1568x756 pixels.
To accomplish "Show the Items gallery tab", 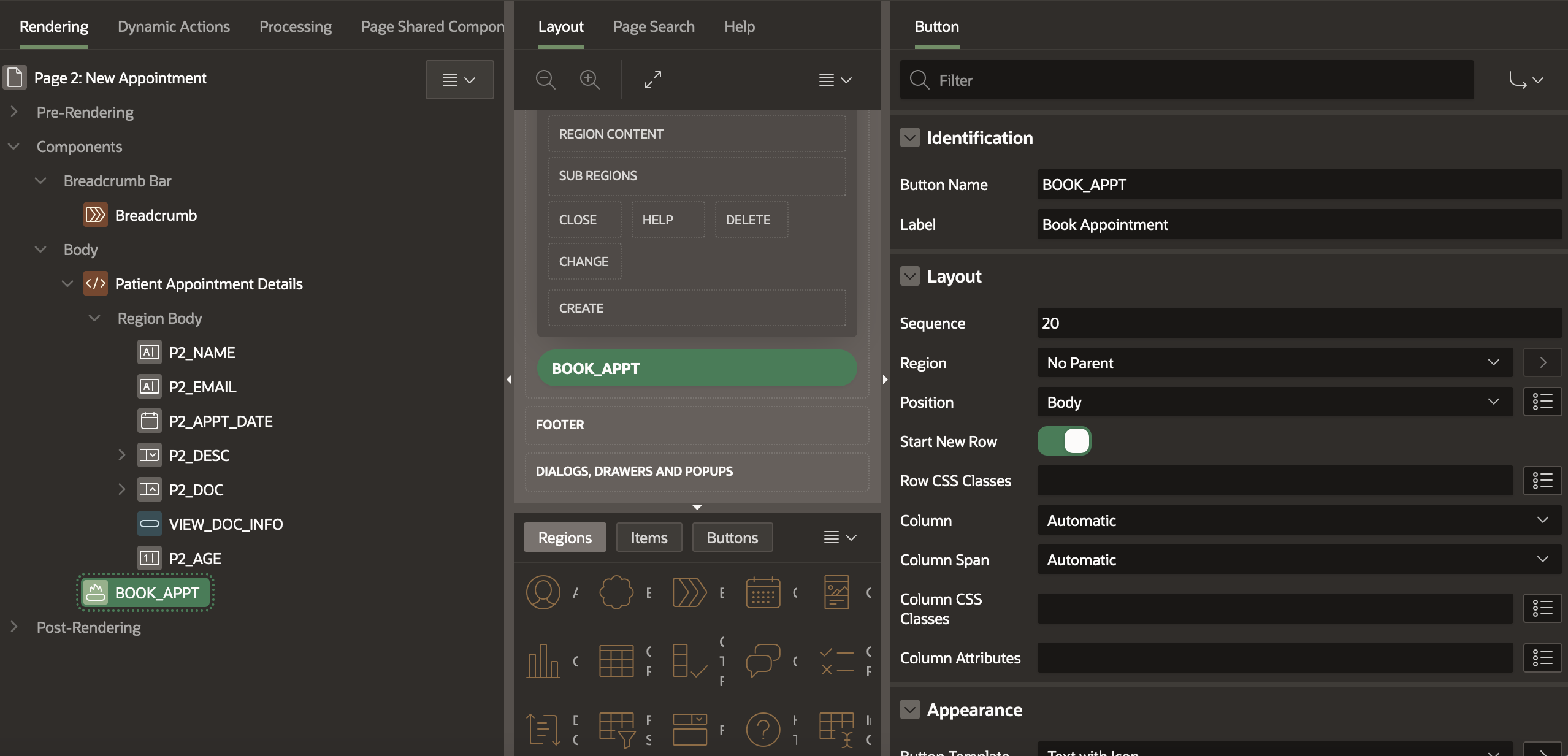I will [x=649, y=538].
